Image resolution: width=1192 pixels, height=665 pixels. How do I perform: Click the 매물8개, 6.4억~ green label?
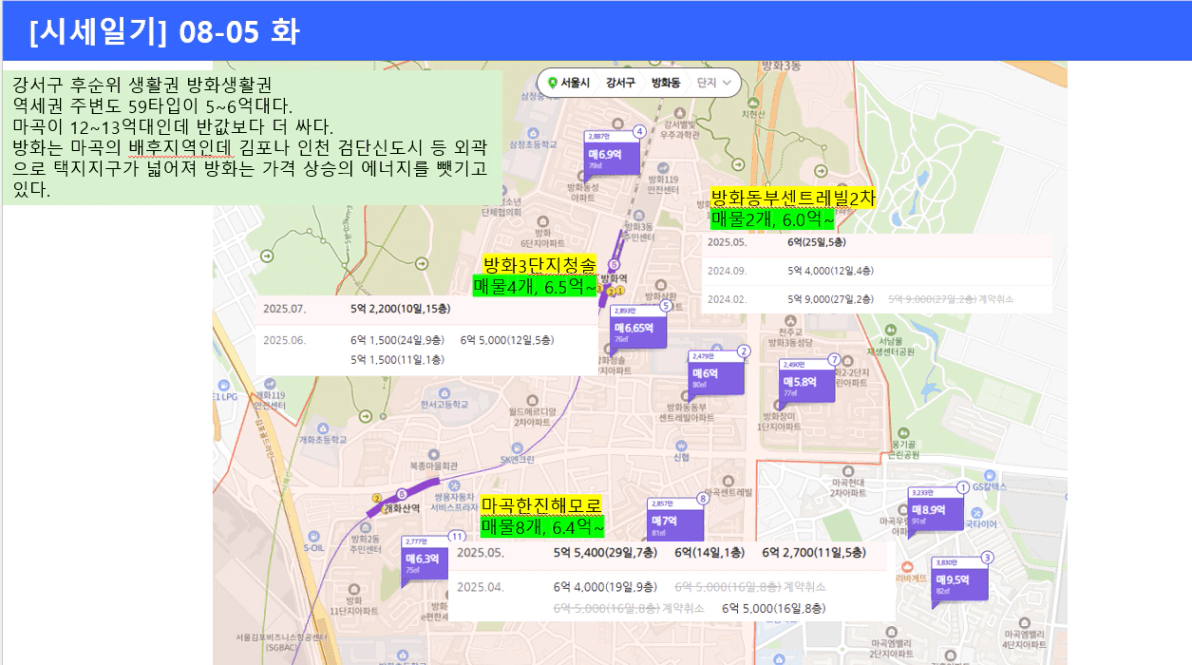pyautogui.click(x=542, y=527)
